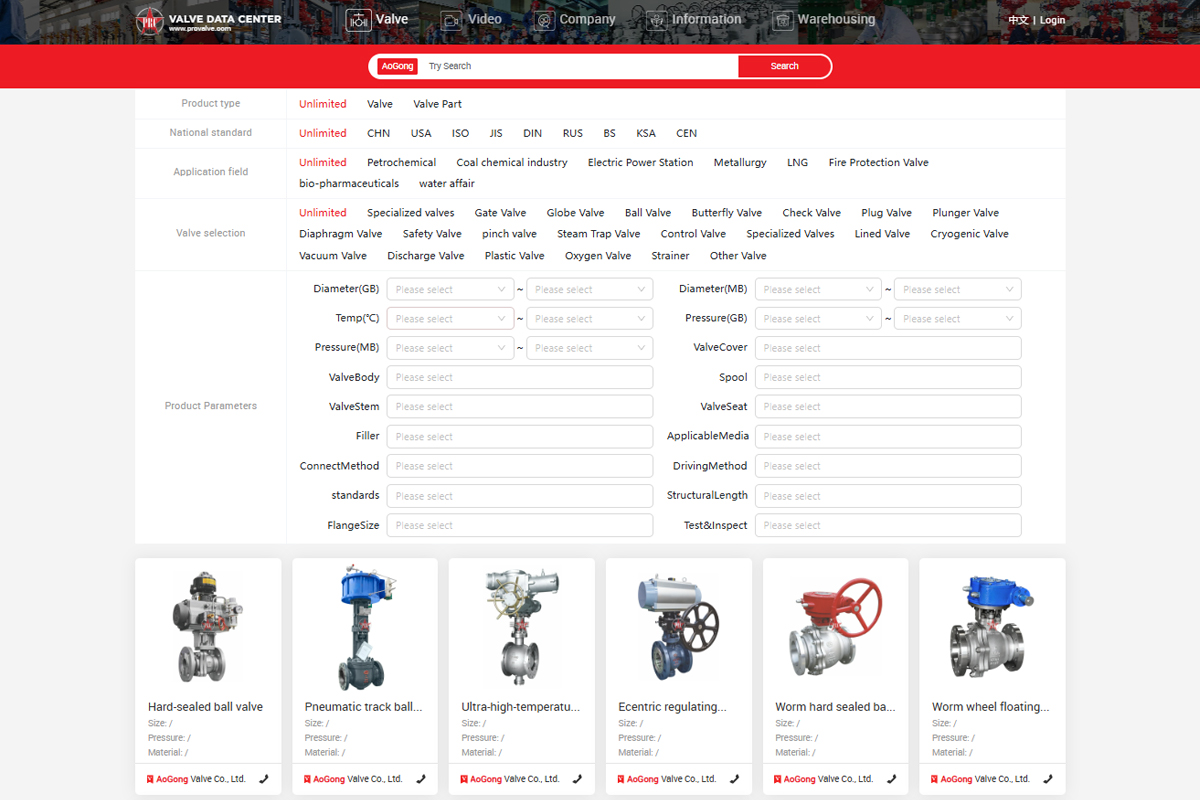Click phone icon on Ultra-high-temperature valve card
Viewport: 1200px width, 800px height.
click(578, 779)
